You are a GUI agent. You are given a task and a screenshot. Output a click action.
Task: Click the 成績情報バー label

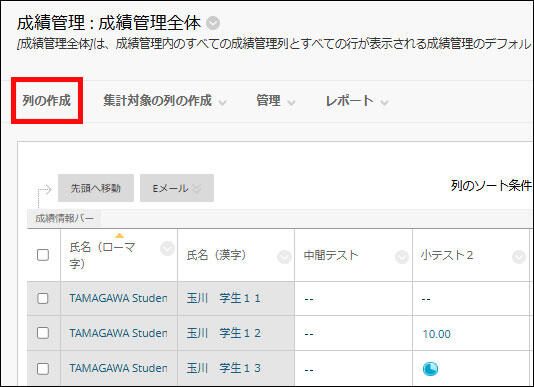click(64, 218)
